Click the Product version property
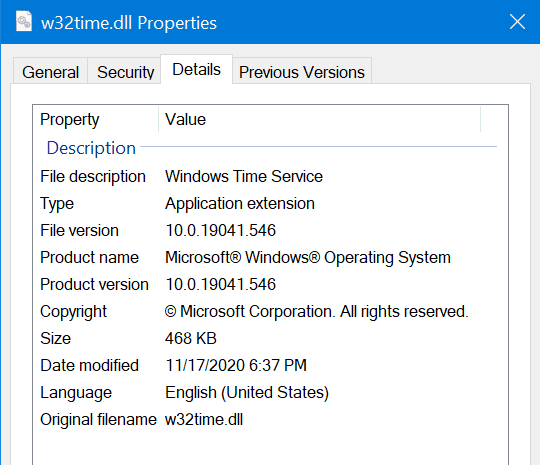 point(94,284)
